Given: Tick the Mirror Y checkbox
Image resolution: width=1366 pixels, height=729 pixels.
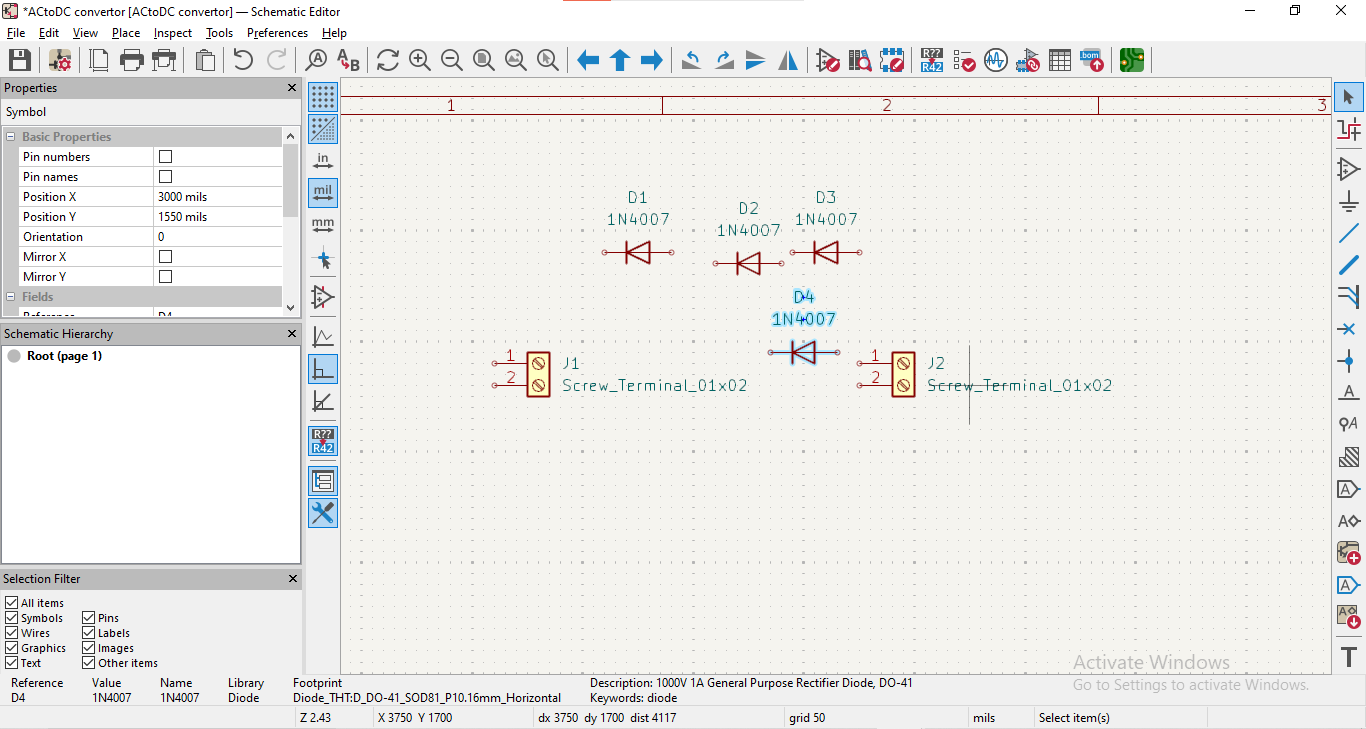Looking at the screenshot, I should (x=166, y=277).
